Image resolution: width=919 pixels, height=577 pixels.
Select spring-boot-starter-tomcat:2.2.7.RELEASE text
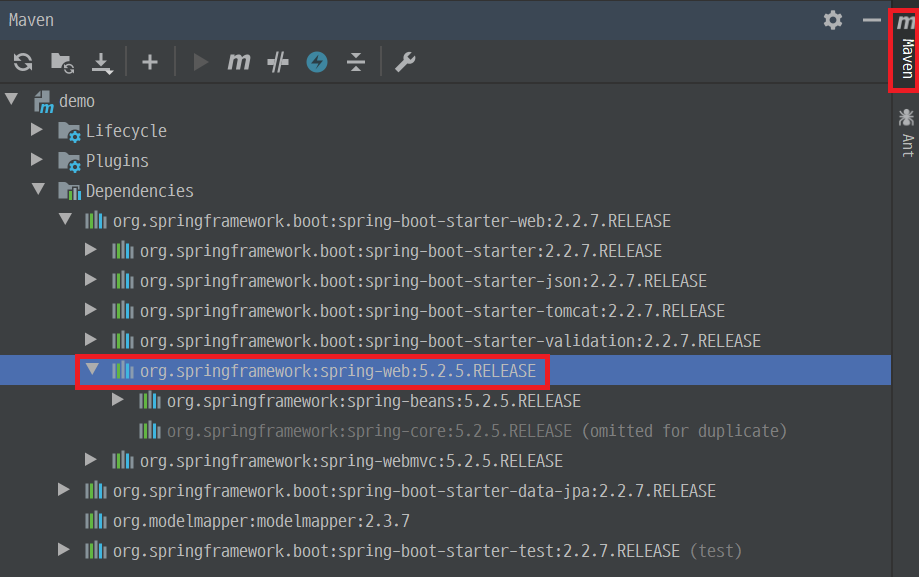coord(432,311)
